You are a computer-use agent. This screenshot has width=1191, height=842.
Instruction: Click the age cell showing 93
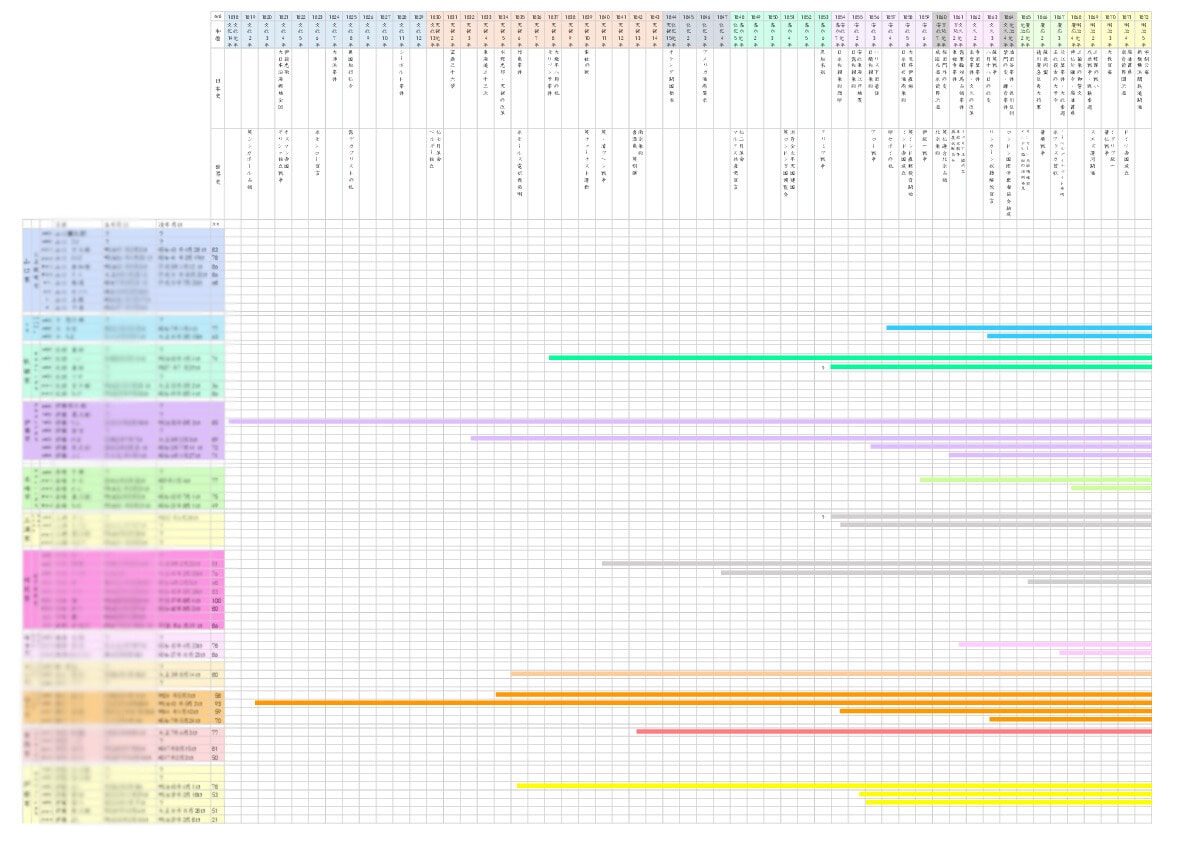click(217, 704)
